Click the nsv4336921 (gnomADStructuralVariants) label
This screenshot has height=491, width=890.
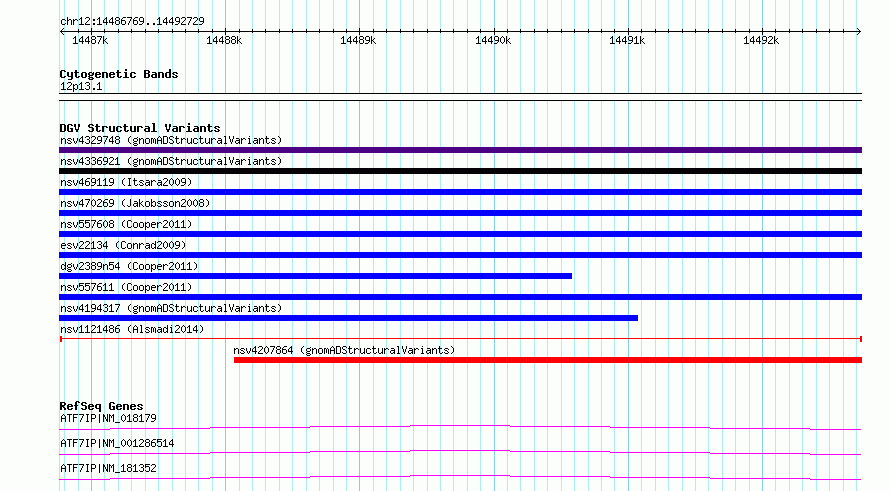pos(171,161)
